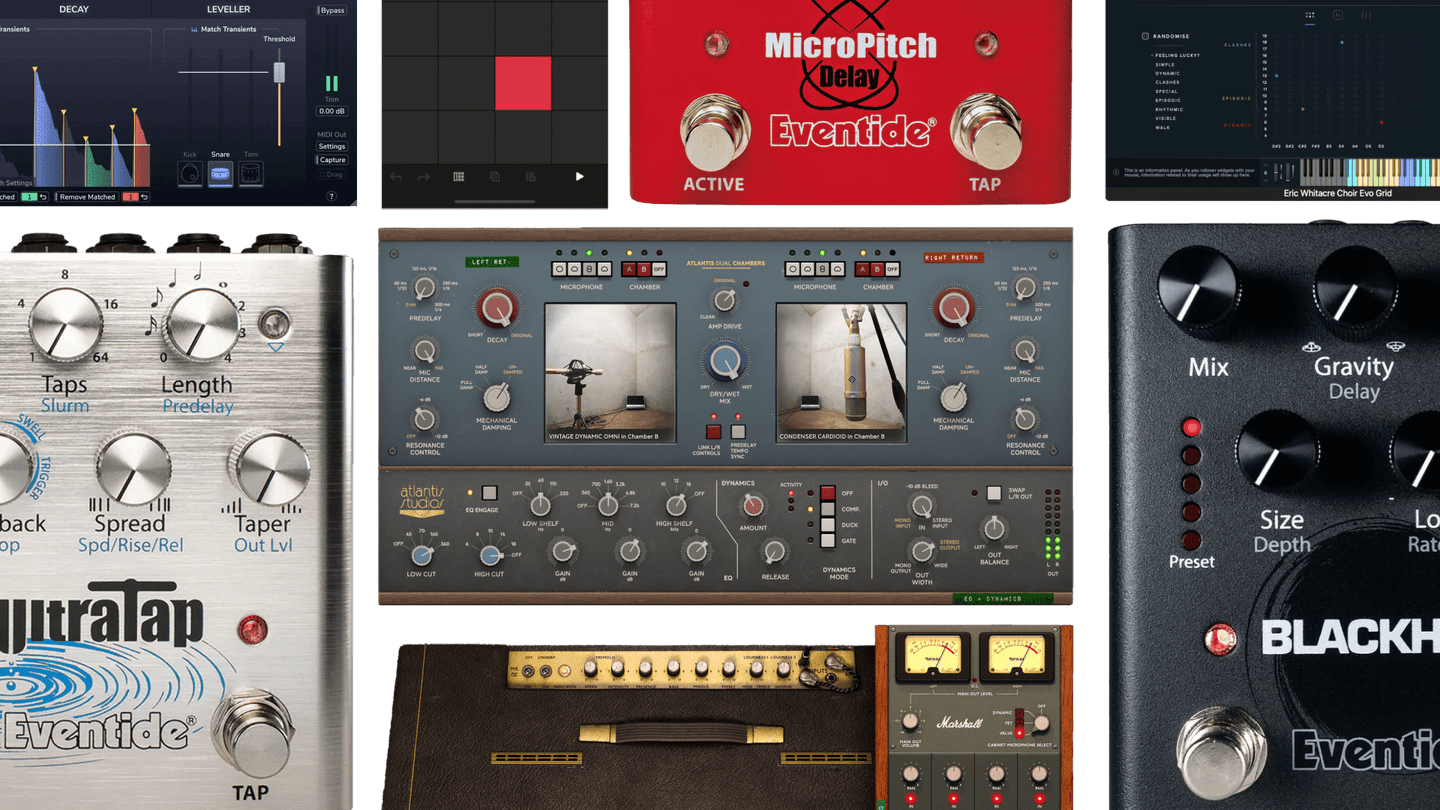Open the FX page icon in Evo Grid

(1338, 15)
